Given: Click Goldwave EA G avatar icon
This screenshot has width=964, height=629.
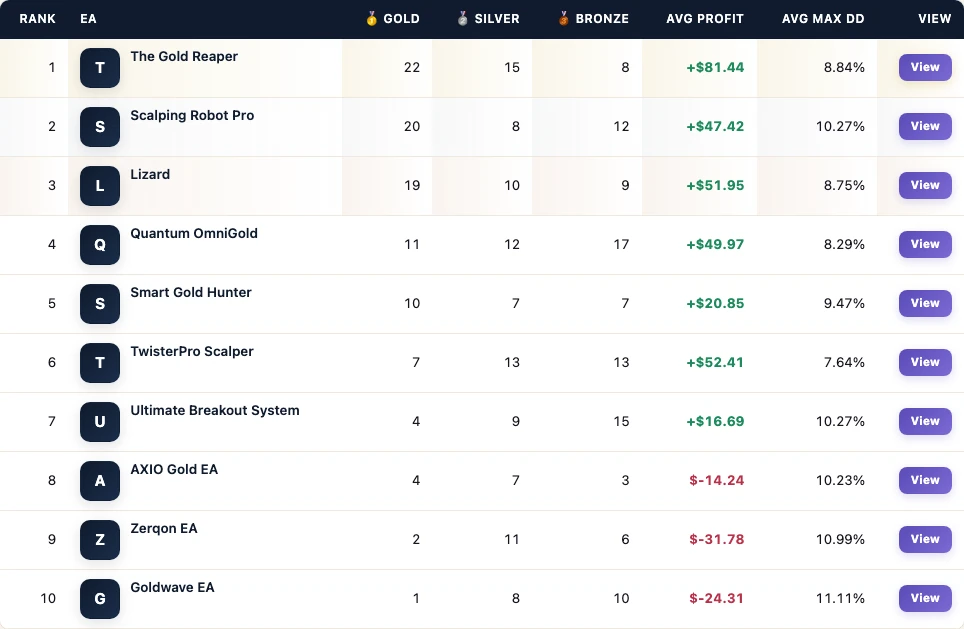Looking at the screenshot, I should [x=100, y=599].
